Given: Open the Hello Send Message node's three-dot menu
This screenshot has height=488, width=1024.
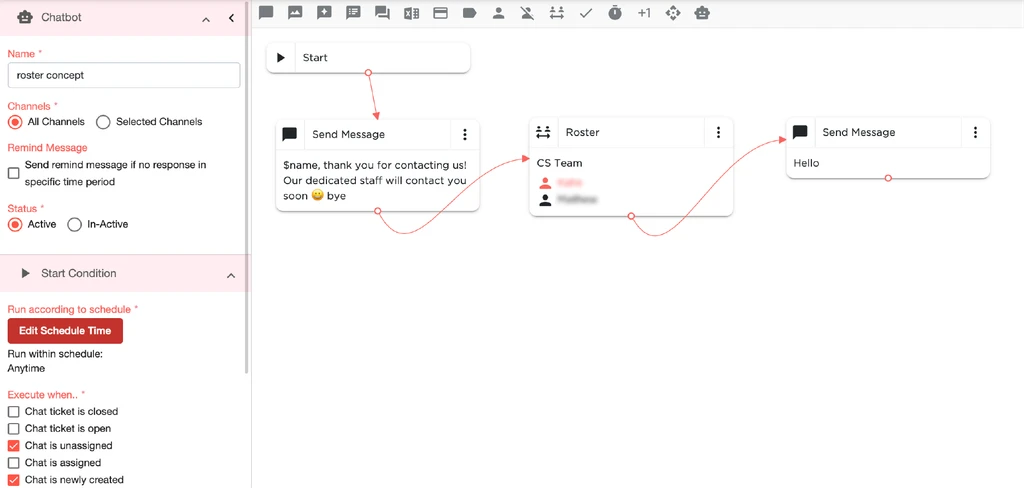Looking at the screenshot, I should [975, 133].
